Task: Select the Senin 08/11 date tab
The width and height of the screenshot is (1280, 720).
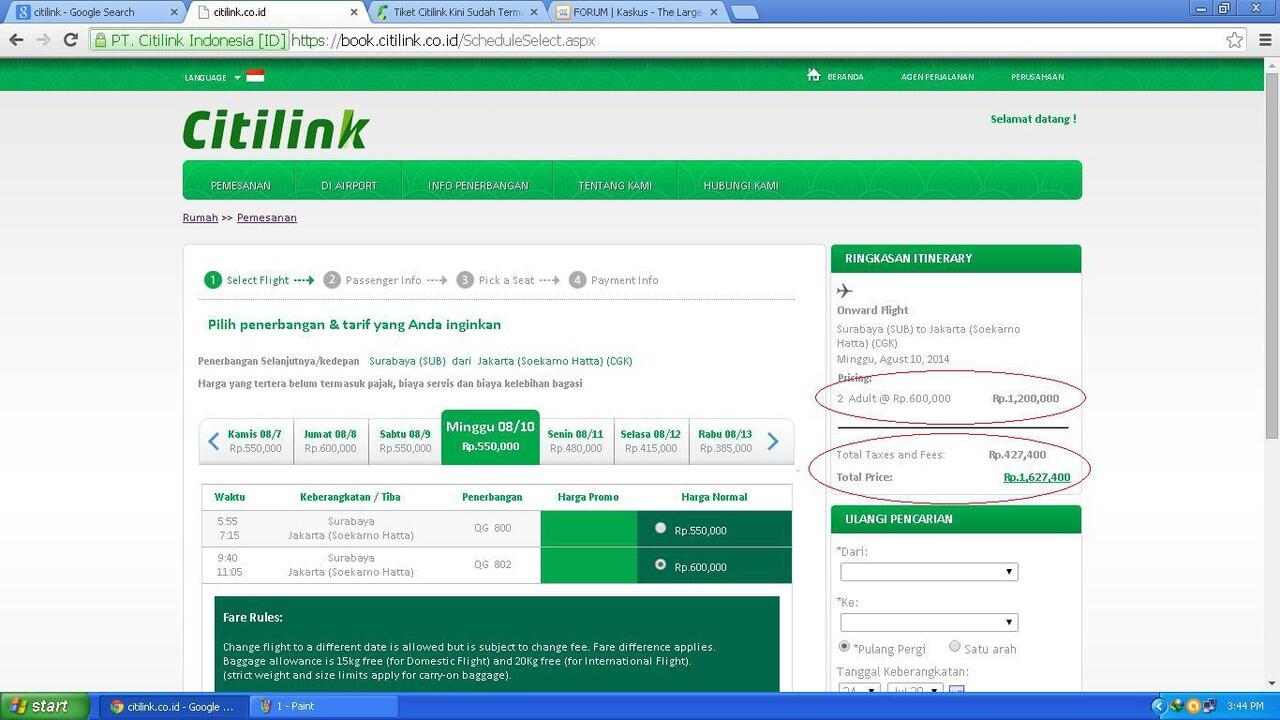Action: (576, 441)
